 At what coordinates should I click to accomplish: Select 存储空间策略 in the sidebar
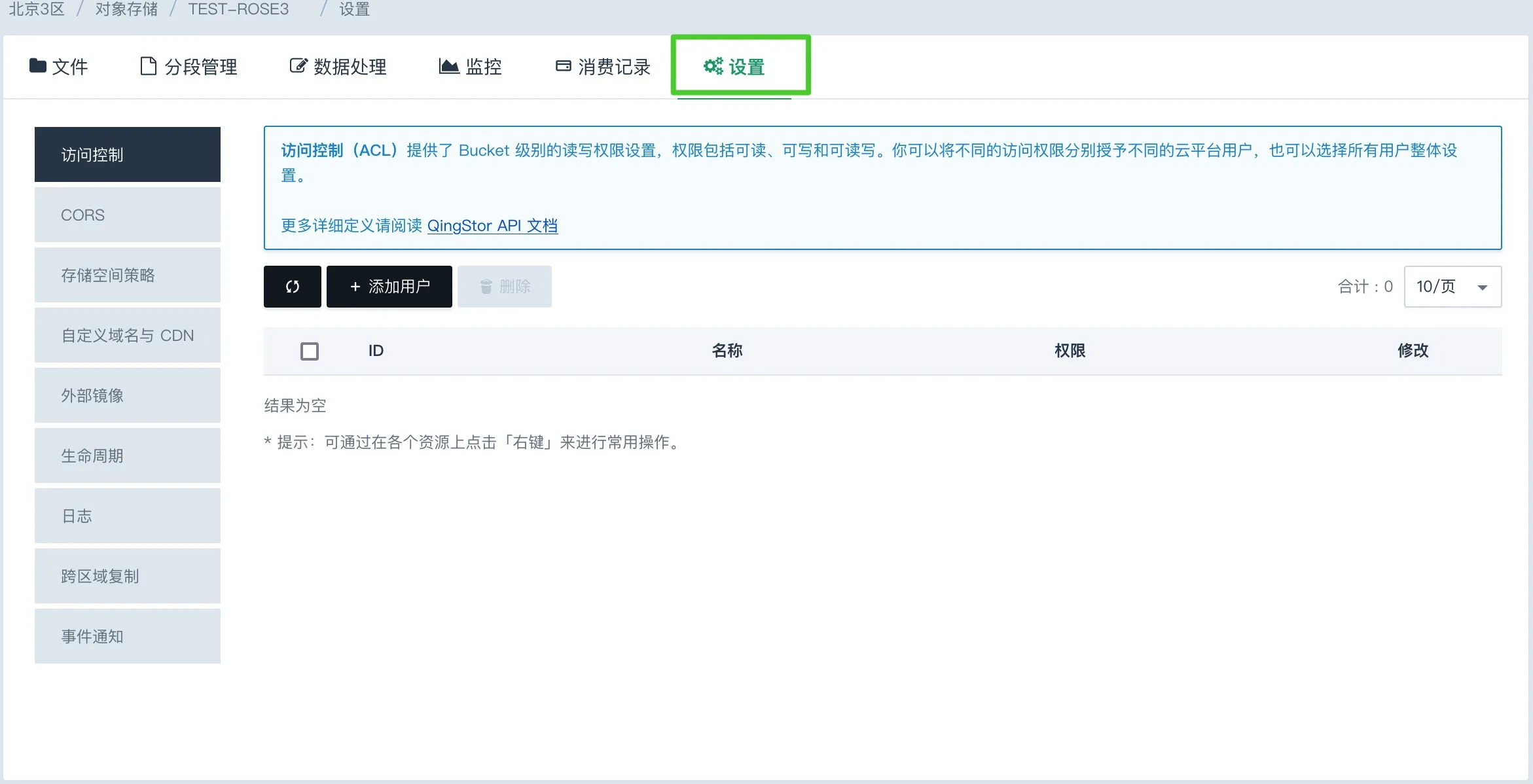(x=128, y=276)
